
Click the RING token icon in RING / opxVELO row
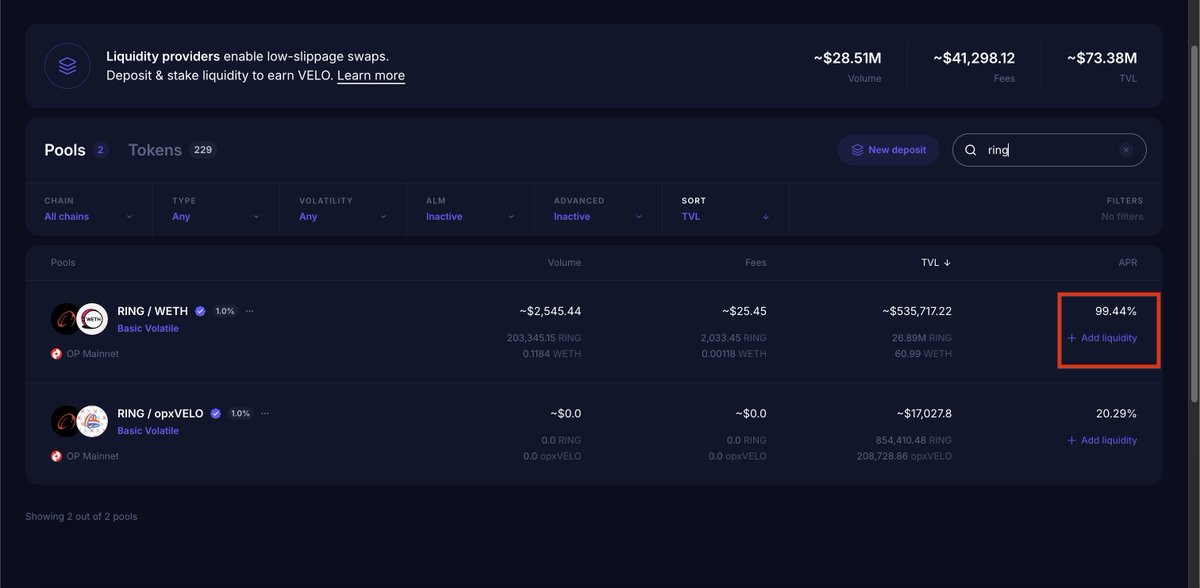tap(66, 421)
